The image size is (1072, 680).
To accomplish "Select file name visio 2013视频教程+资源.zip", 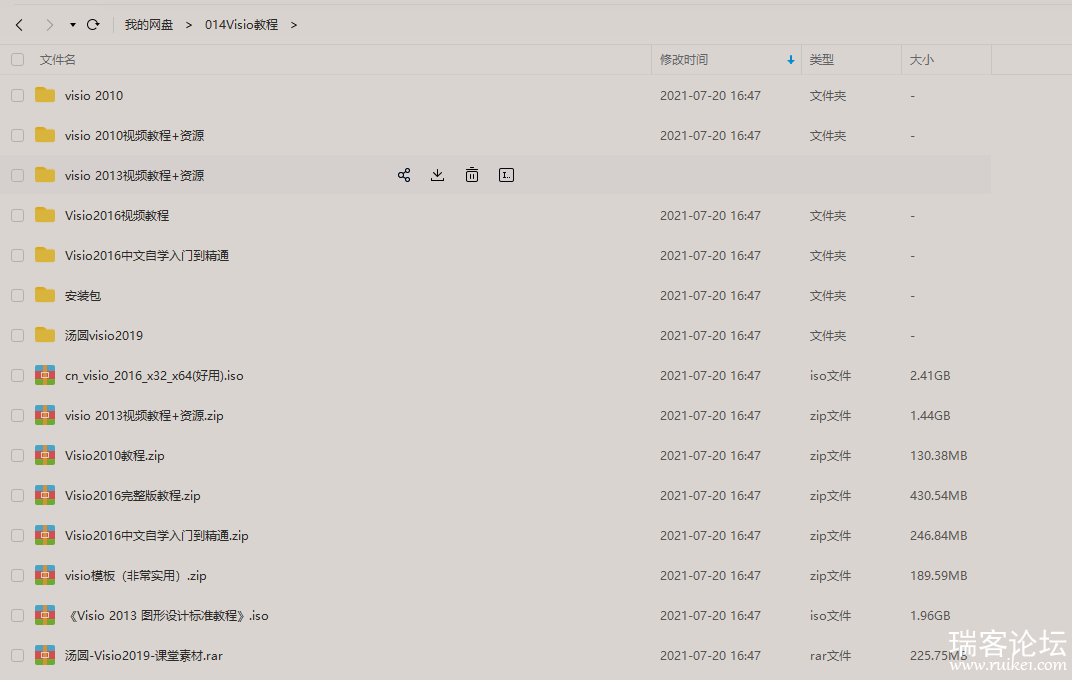I will click(x=144, y=416).
